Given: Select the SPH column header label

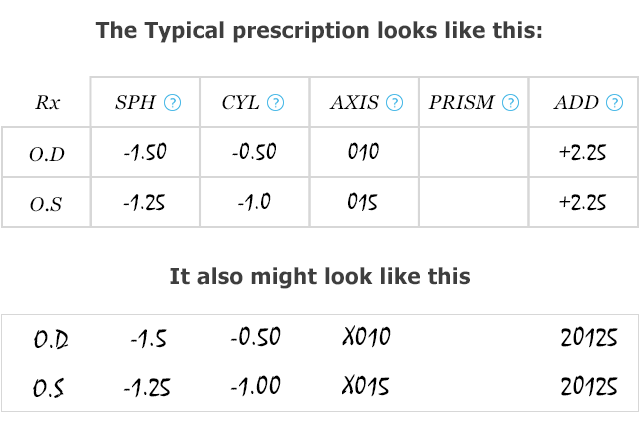Looking at the screenshot, I should (x=135, y=102).
